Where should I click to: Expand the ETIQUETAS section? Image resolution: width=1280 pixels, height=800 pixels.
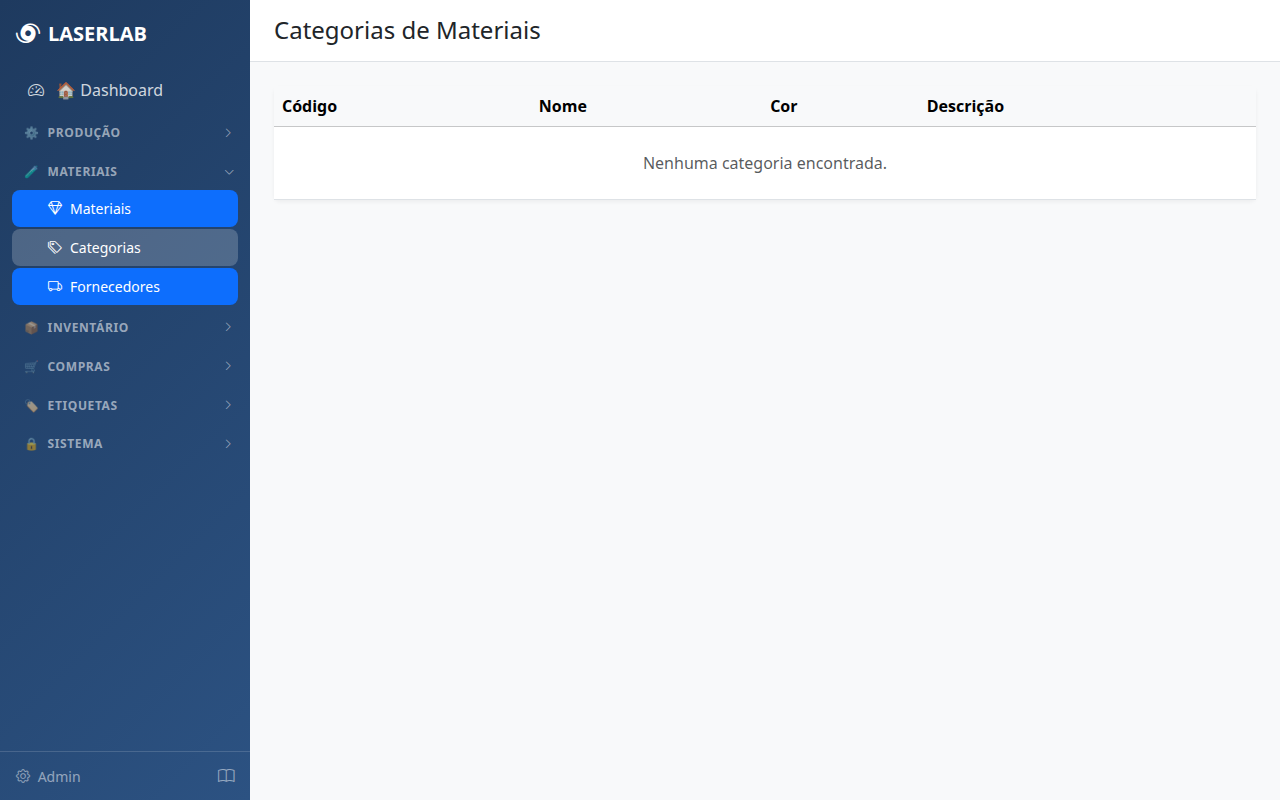227,405
